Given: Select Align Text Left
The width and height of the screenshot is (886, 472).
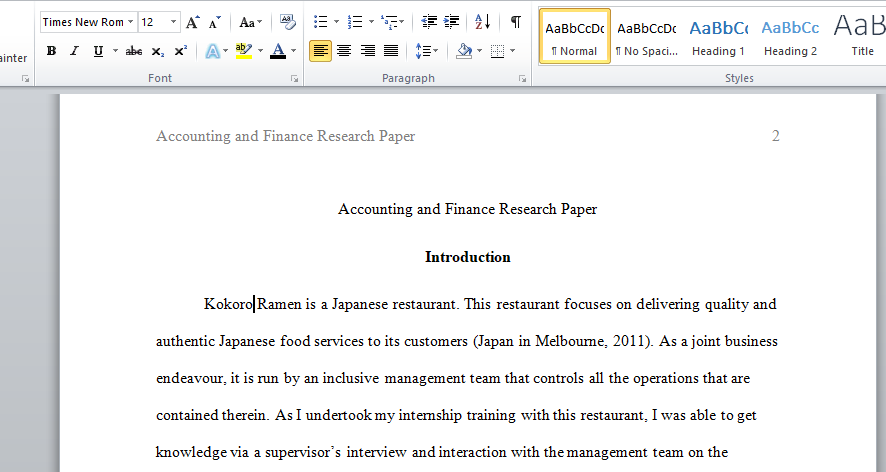Looking at the screenshot, I should [x=320, y=51].
